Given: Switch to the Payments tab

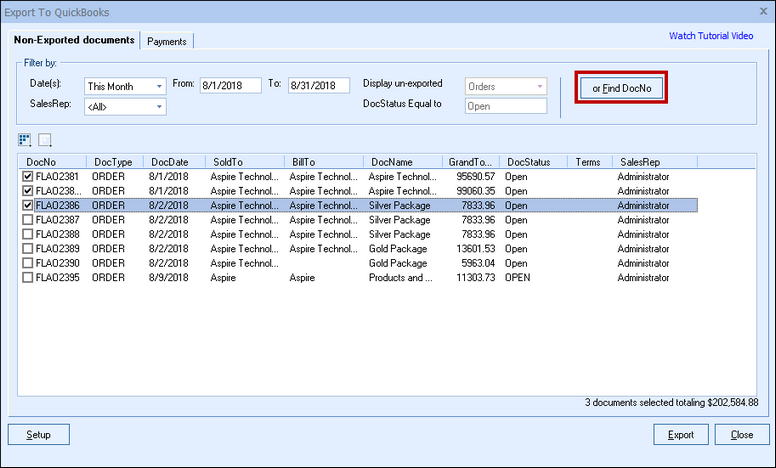Looking at the screenshot, I should pyautogui.click(x=167, y=41).
